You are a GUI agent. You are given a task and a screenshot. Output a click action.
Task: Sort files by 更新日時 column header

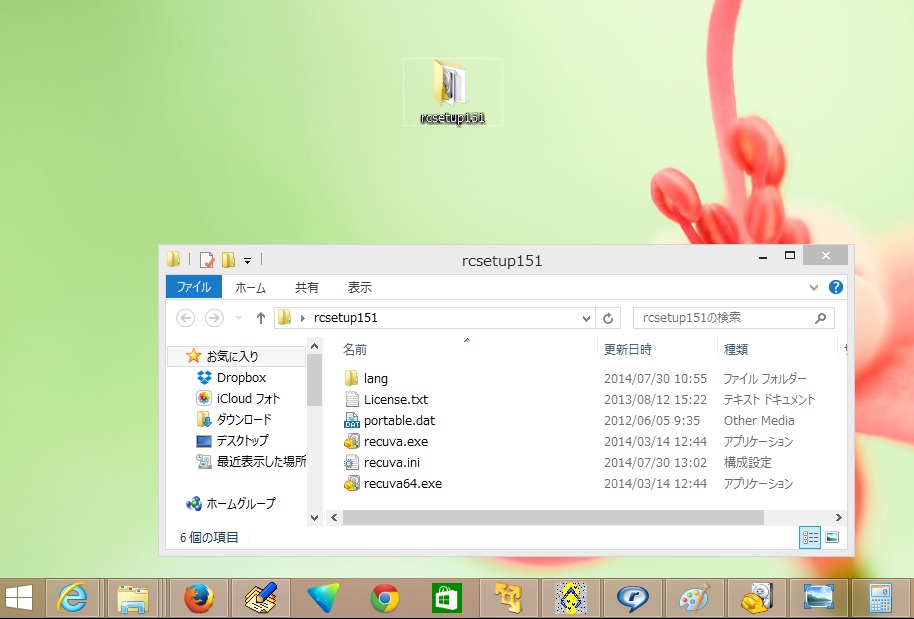(628, 349)
